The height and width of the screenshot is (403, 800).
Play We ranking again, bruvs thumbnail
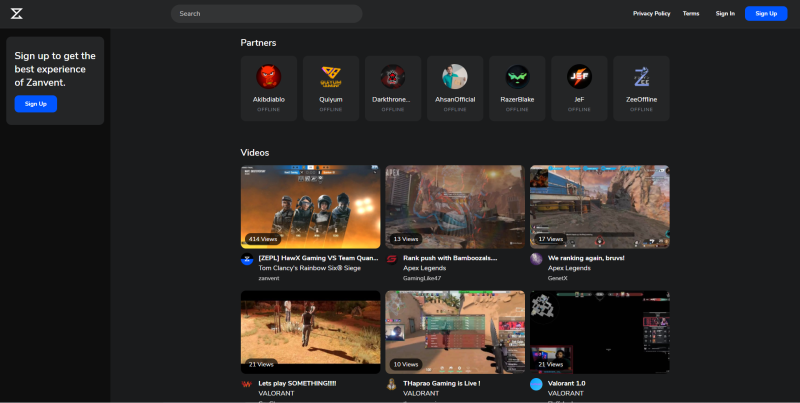click(600, 207)
